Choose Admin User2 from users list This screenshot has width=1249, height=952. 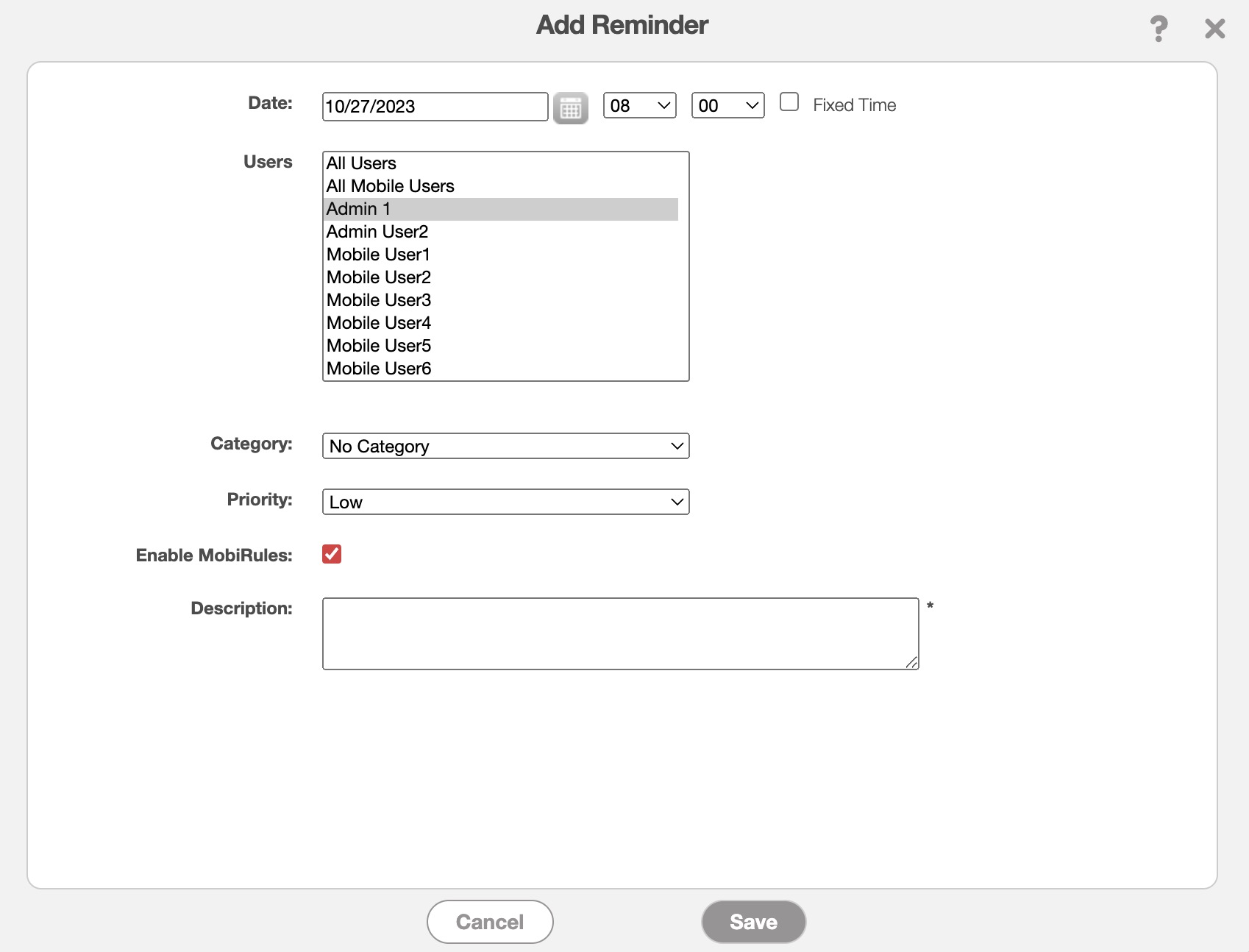click(x=377, y=232)
